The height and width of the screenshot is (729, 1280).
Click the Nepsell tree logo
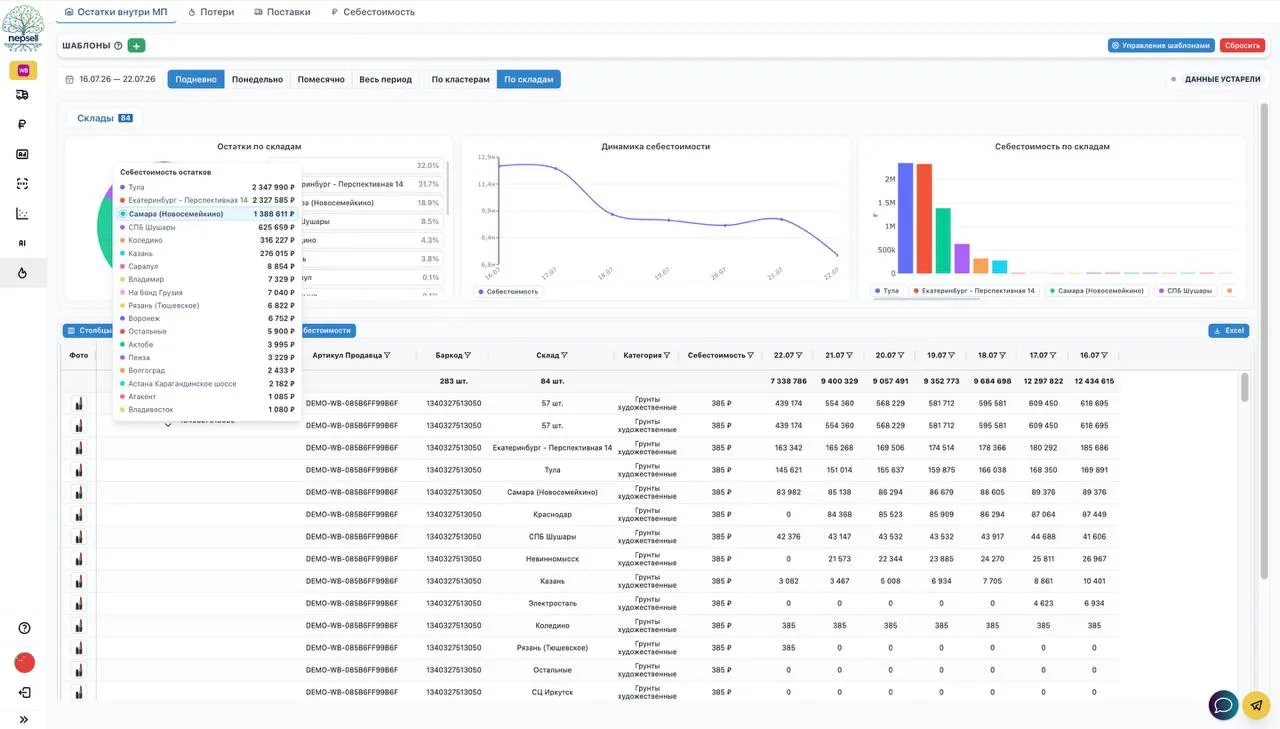tap(23, 27)
